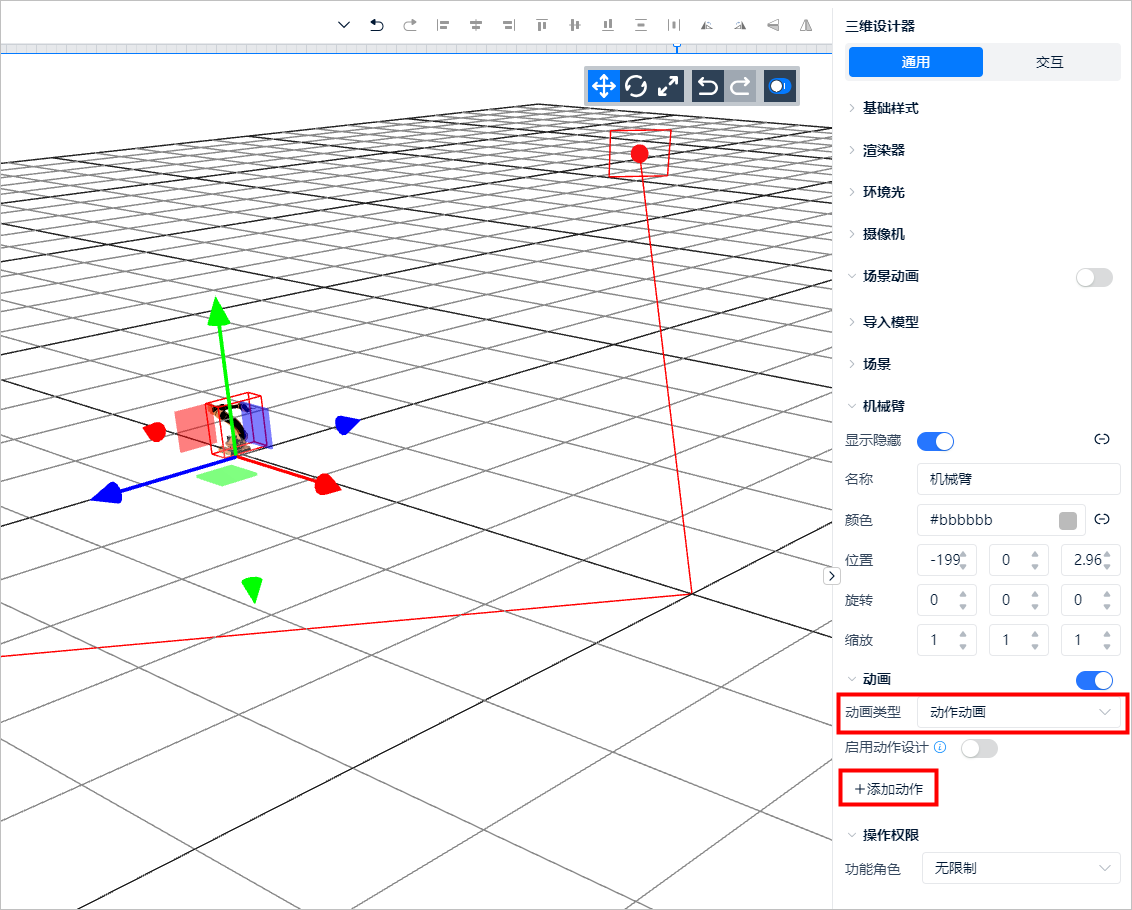This screenshot has height=910, width=1132.
Task: Open the gray color swatch picker
Action: [x=1068, y=520]
